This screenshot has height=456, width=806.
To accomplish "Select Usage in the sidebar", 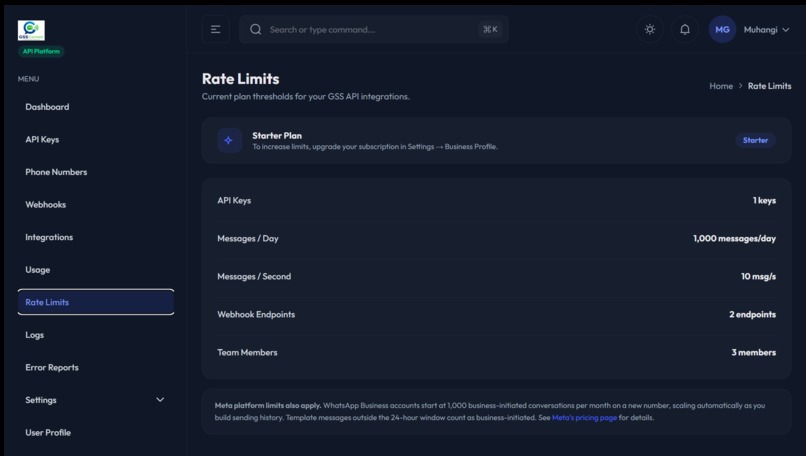I will pyautogui.click(x=96, y=270).
